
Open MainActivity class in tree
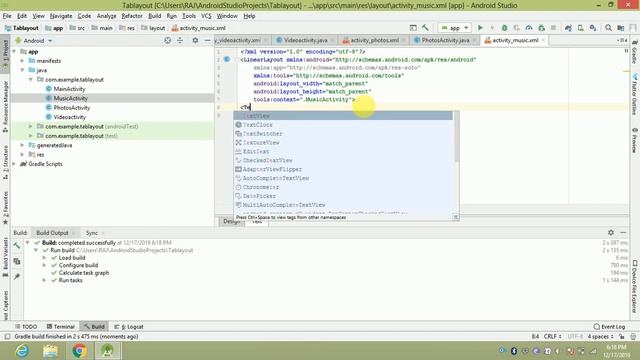[69, 89]
